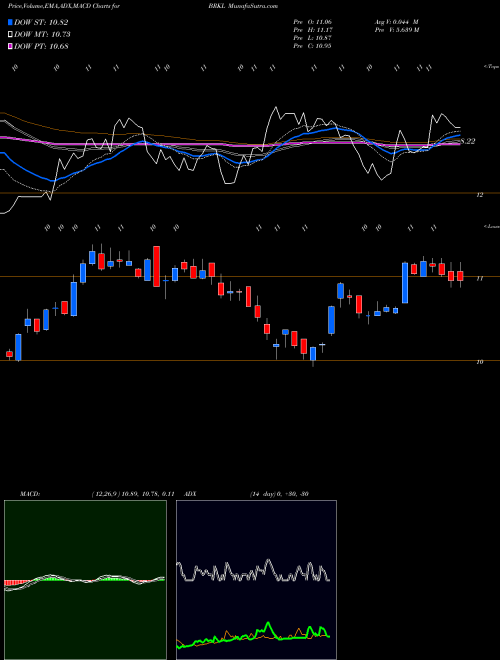Click the 'Pre C: 10.95' close value
Image resolution: width=500 pixels, height=660 pixels.
point(313,46)
